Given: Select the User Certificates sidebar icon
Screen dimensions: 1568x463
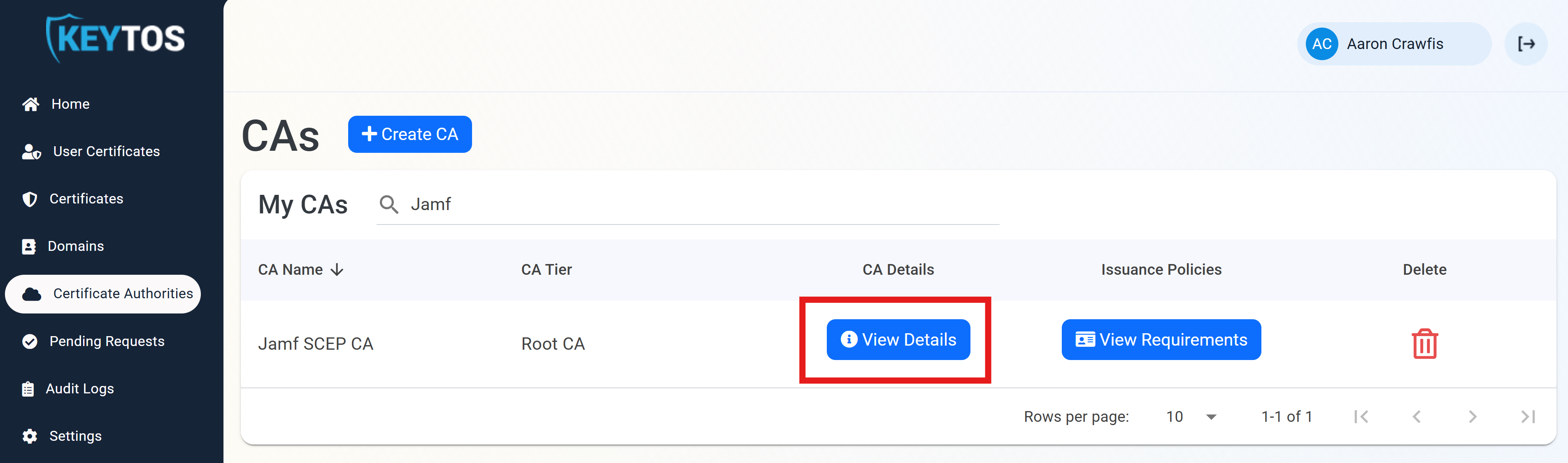Looking at the screenshot, I should pyautogui.click(x=30, y=151).
